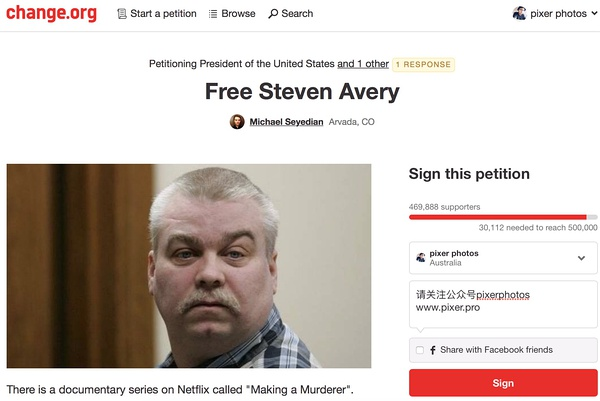This screenshot has width=600, height=401.
Task: Click the Facebook logo icon
Action: (432, 350)
